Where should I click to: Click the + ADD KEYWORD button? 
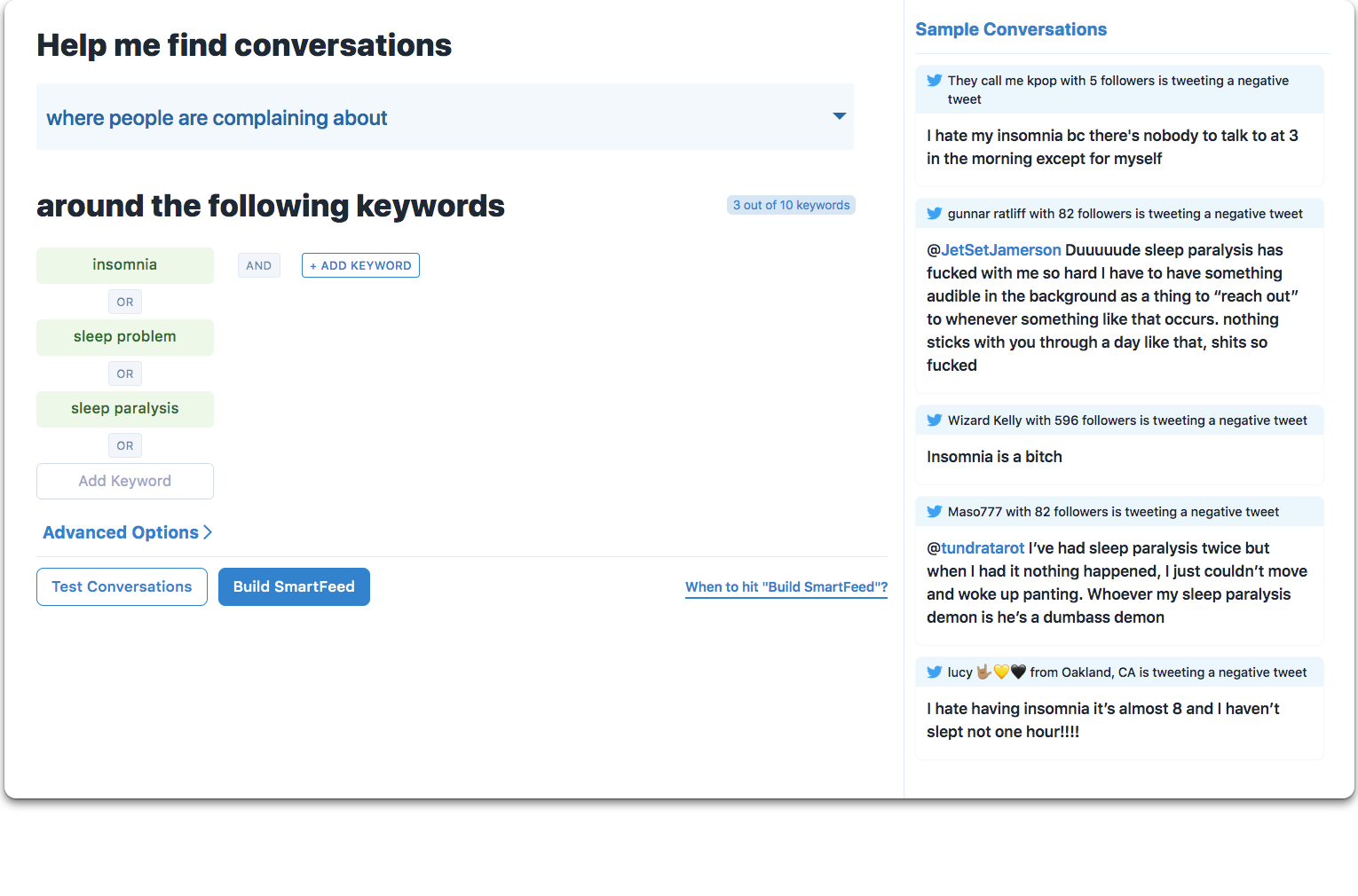360,265
